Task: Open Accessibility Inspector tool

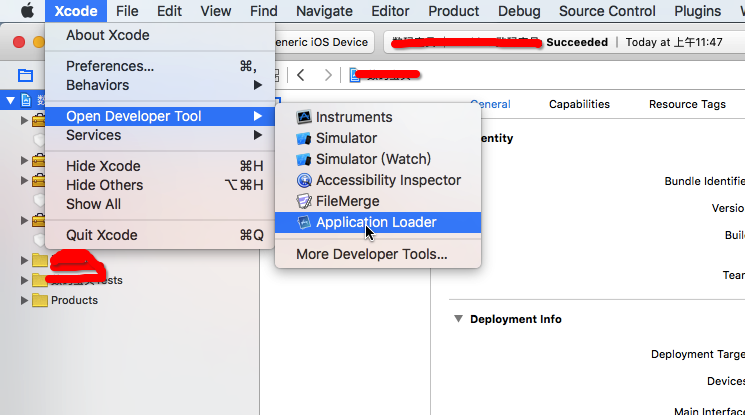Action: point(378,180)
